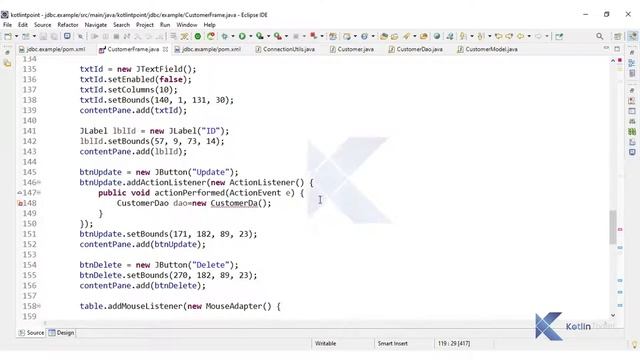The image size is (640, 360).
Task: Collapse the code fold at line 146
Action: [39, 182]
